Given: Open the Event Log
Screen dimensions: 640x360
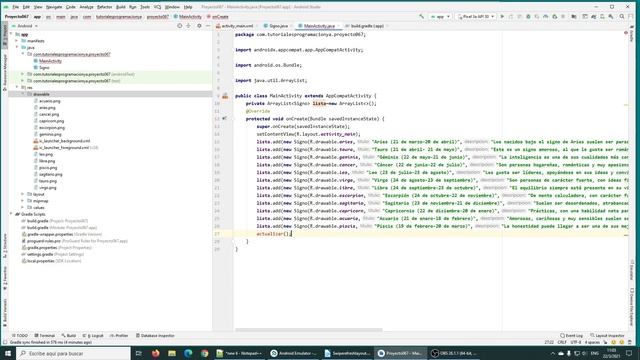Looking at the screenshot, I should click(571, 336).
